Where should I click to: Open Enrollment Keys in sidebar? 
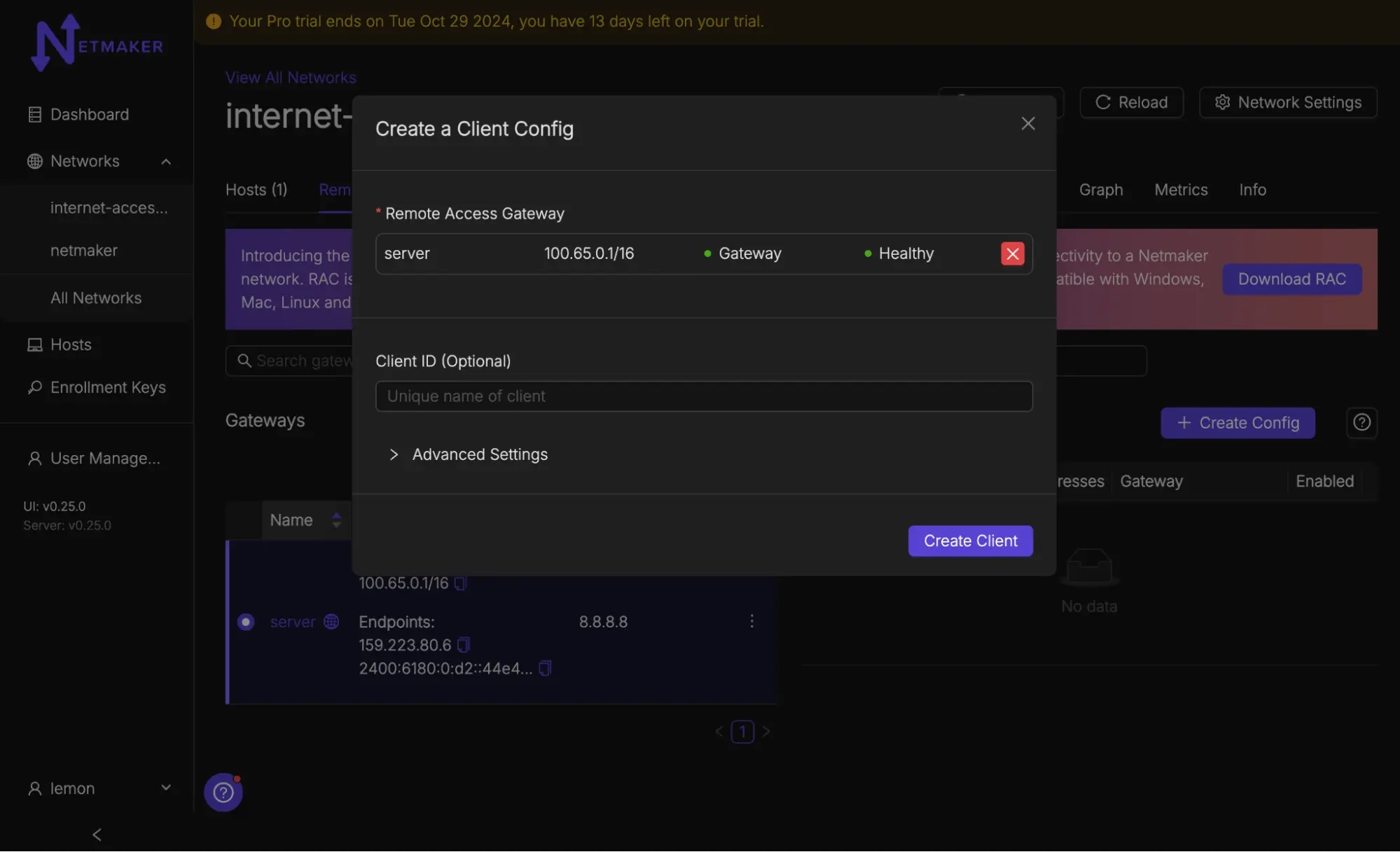108,387
